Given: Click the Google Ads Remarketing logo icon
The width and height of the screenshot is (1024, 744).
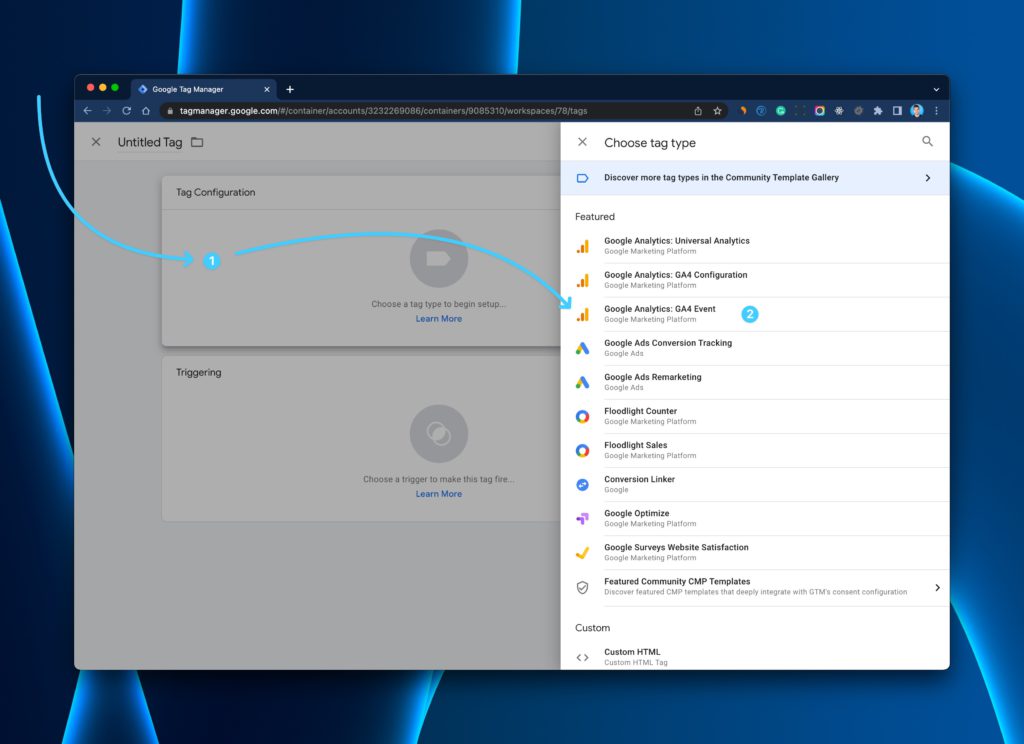Looking at the screenshot, I should point(583,382).
